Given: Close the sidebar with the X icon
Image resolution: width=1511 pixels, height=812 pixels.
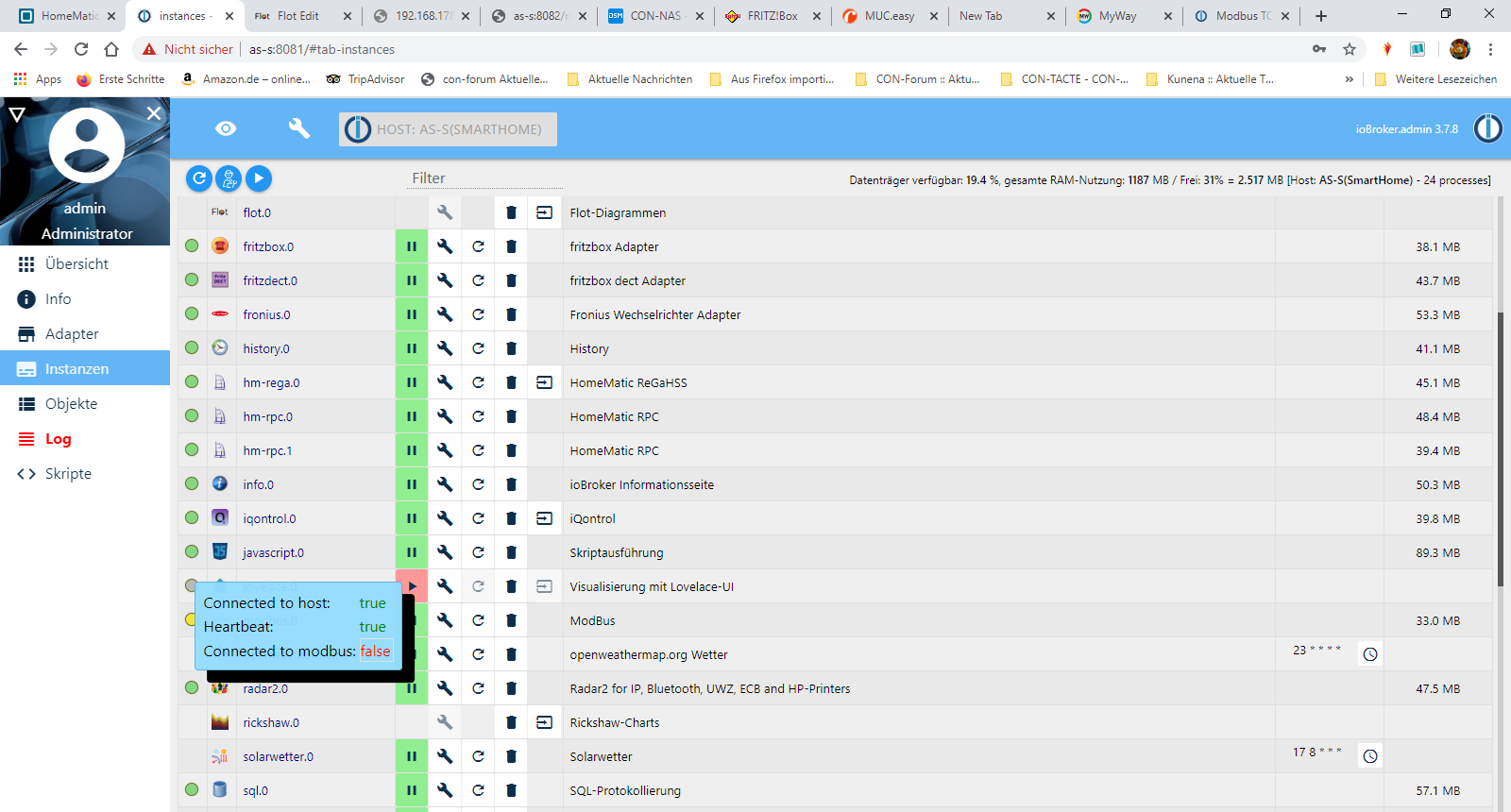Looking at the screenshot, I should 154,113.
